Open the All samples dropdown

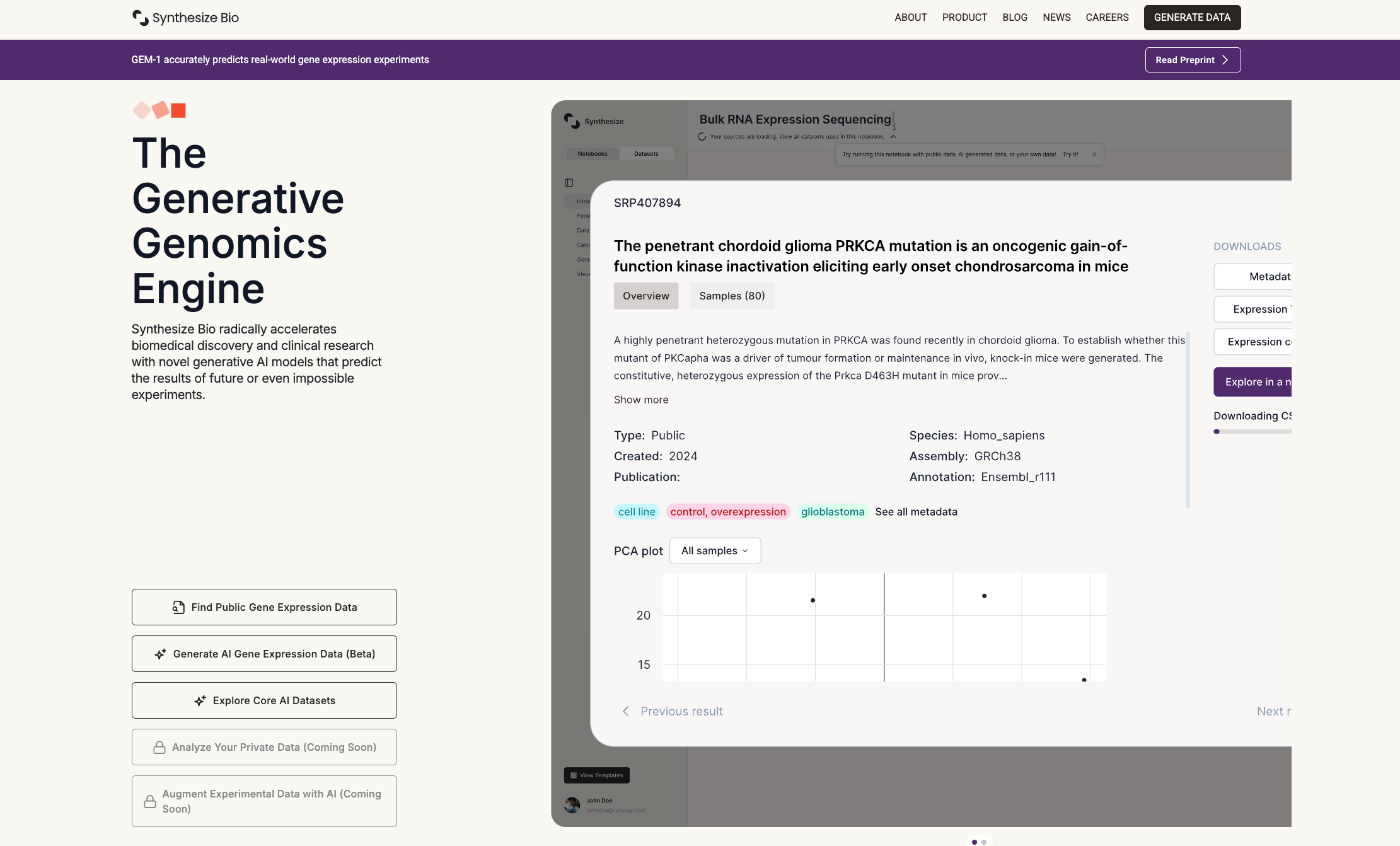[715, 551]
